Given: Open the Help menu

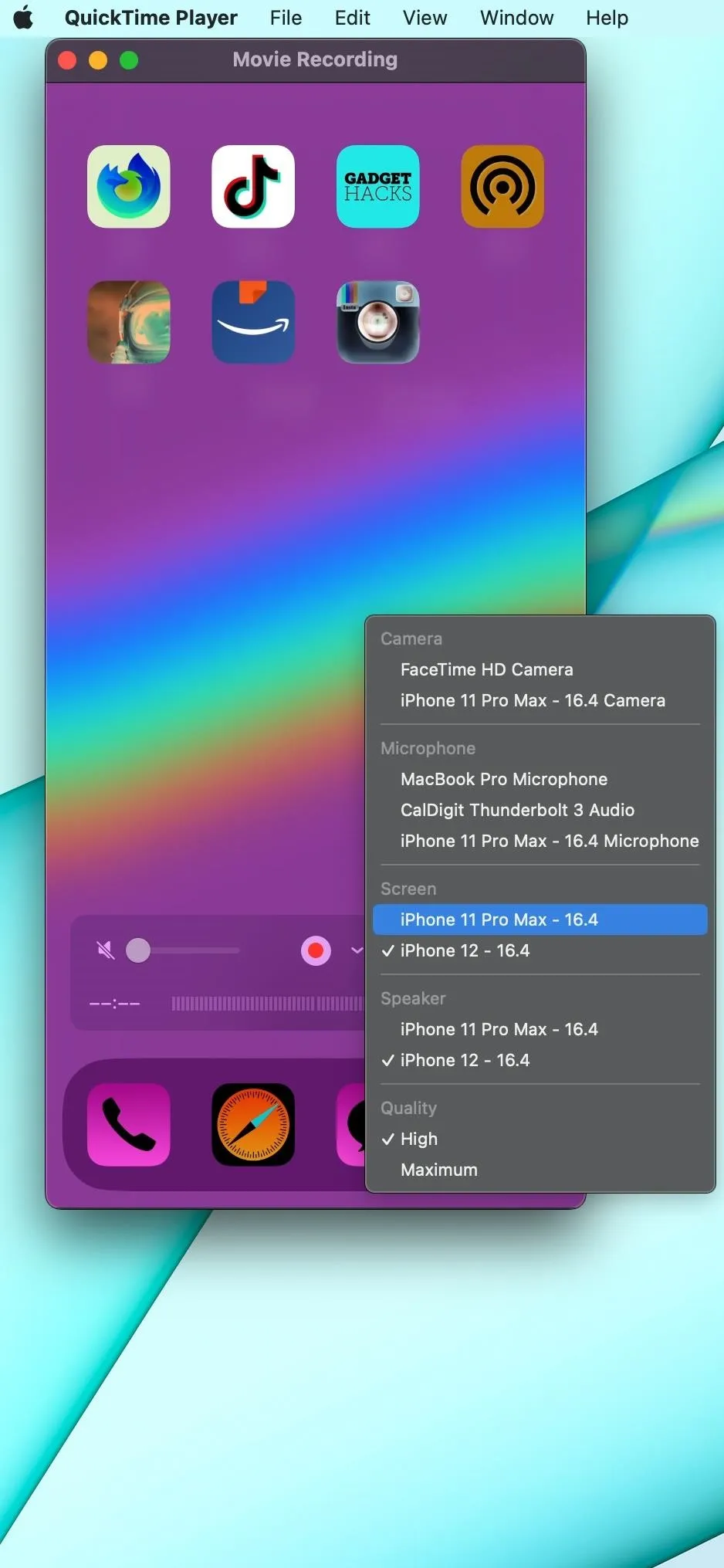Looking at the screenshot, I should coord(607,18).
